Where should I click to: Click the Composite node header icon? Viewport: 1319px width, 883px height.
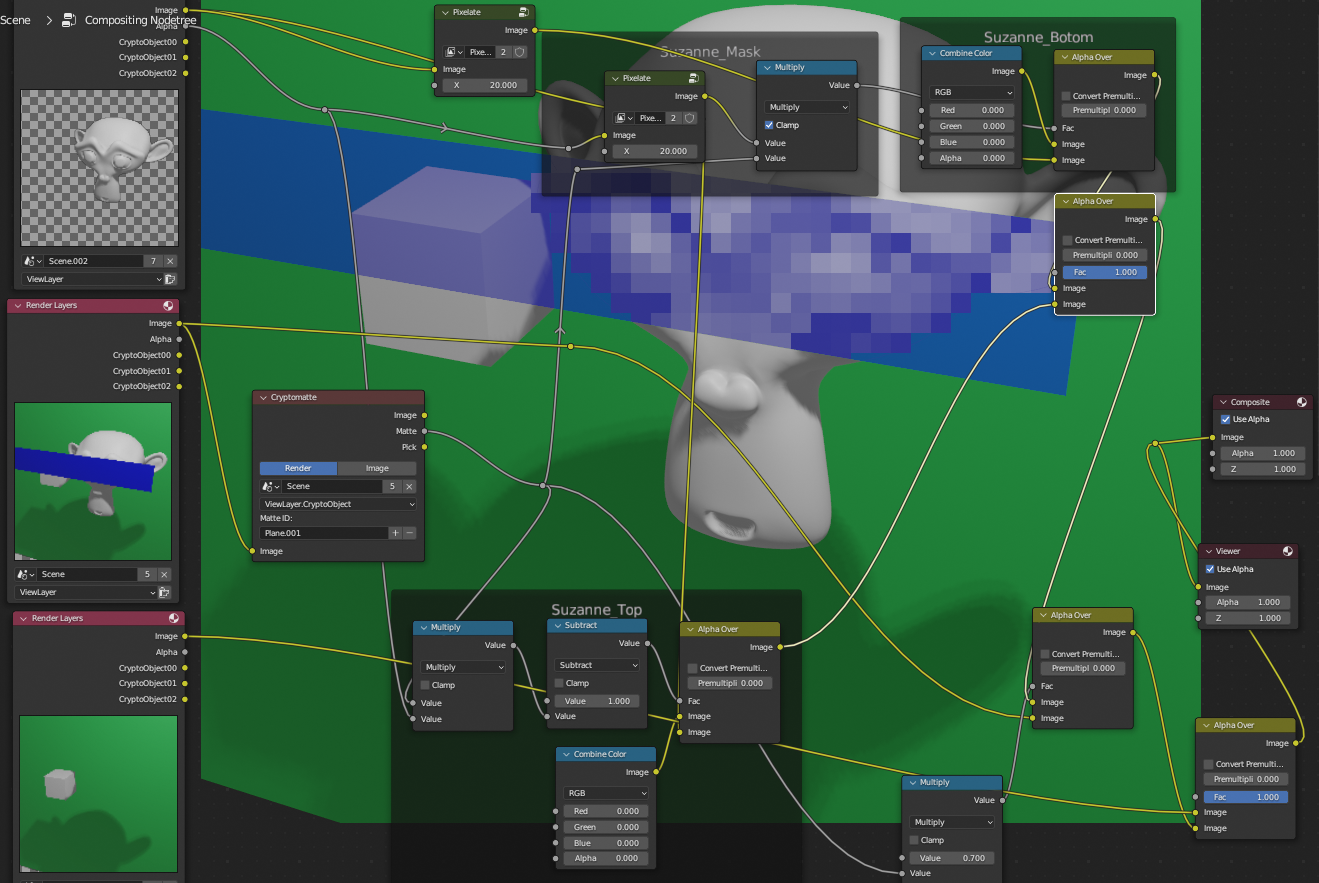(x=1302, y=402)
